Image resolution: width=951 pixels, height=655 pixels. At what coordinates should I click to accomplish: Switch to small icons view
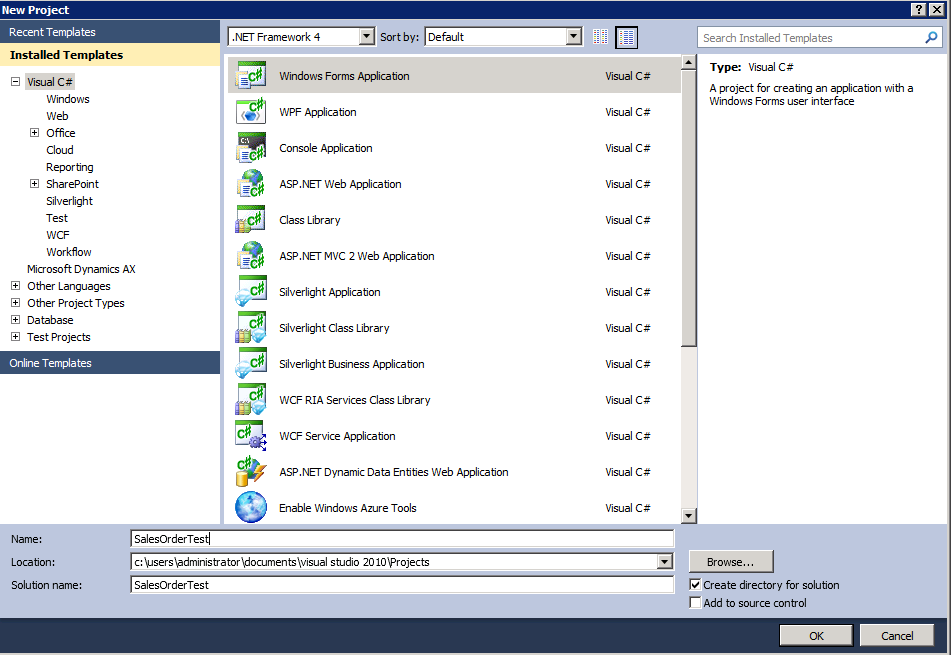600,37
